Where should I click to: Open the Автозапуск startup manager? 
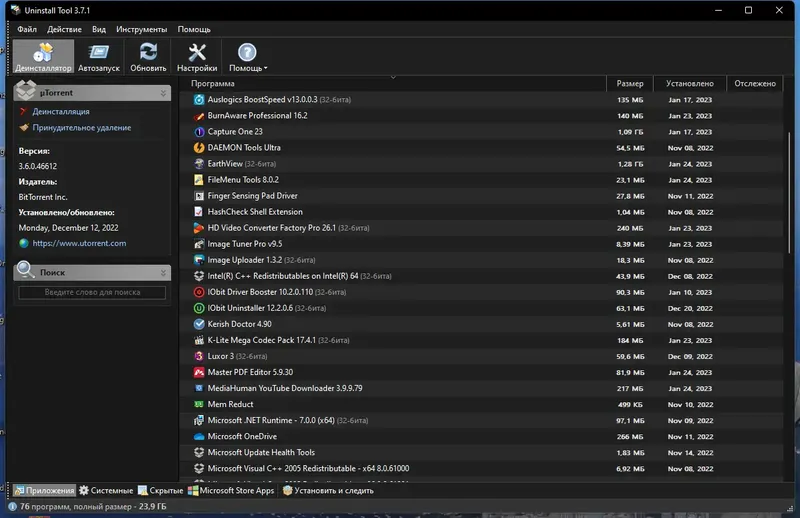click(98, 57)
